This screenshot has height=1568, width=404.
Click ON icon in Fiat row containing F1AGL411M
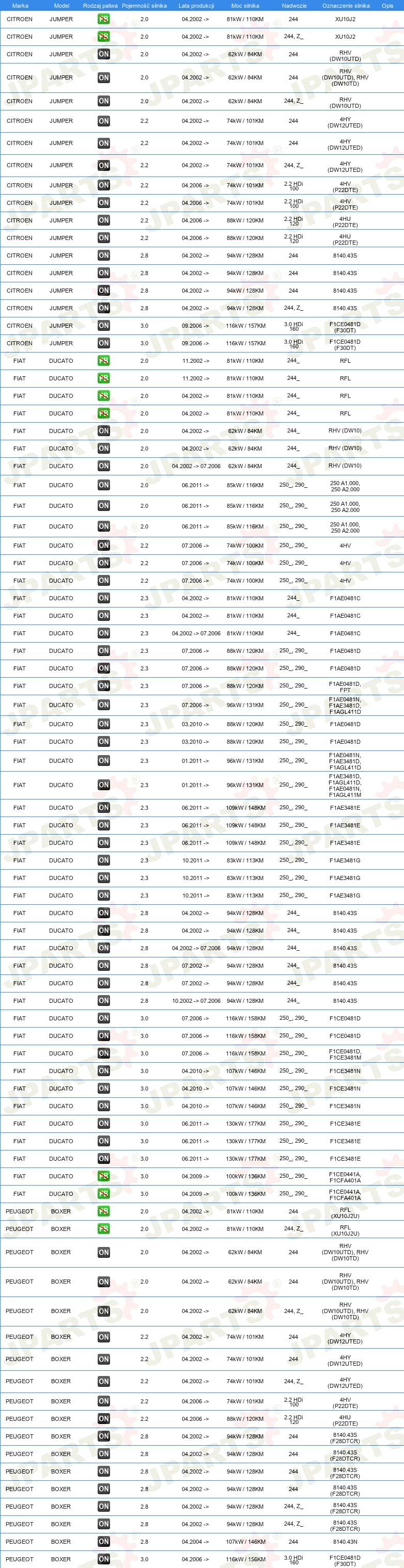coord(104,785)
